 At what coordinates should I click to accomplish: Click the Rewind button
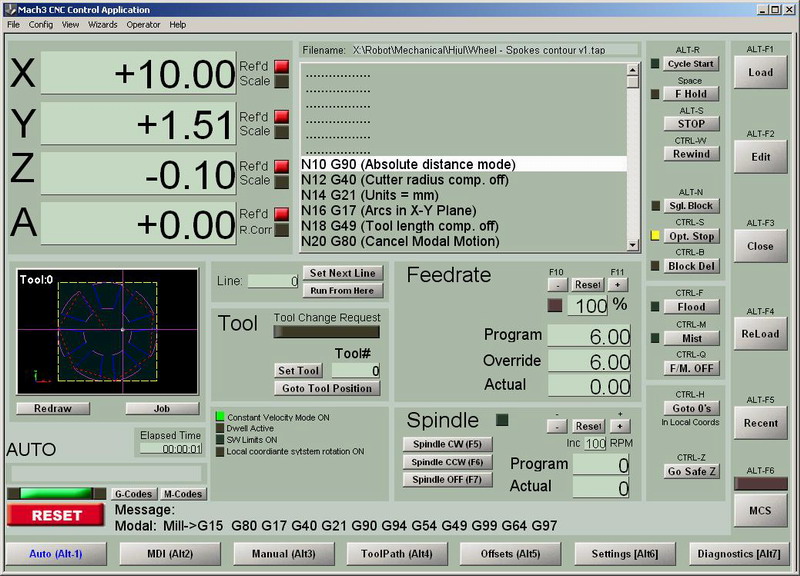tap(691, 154)
